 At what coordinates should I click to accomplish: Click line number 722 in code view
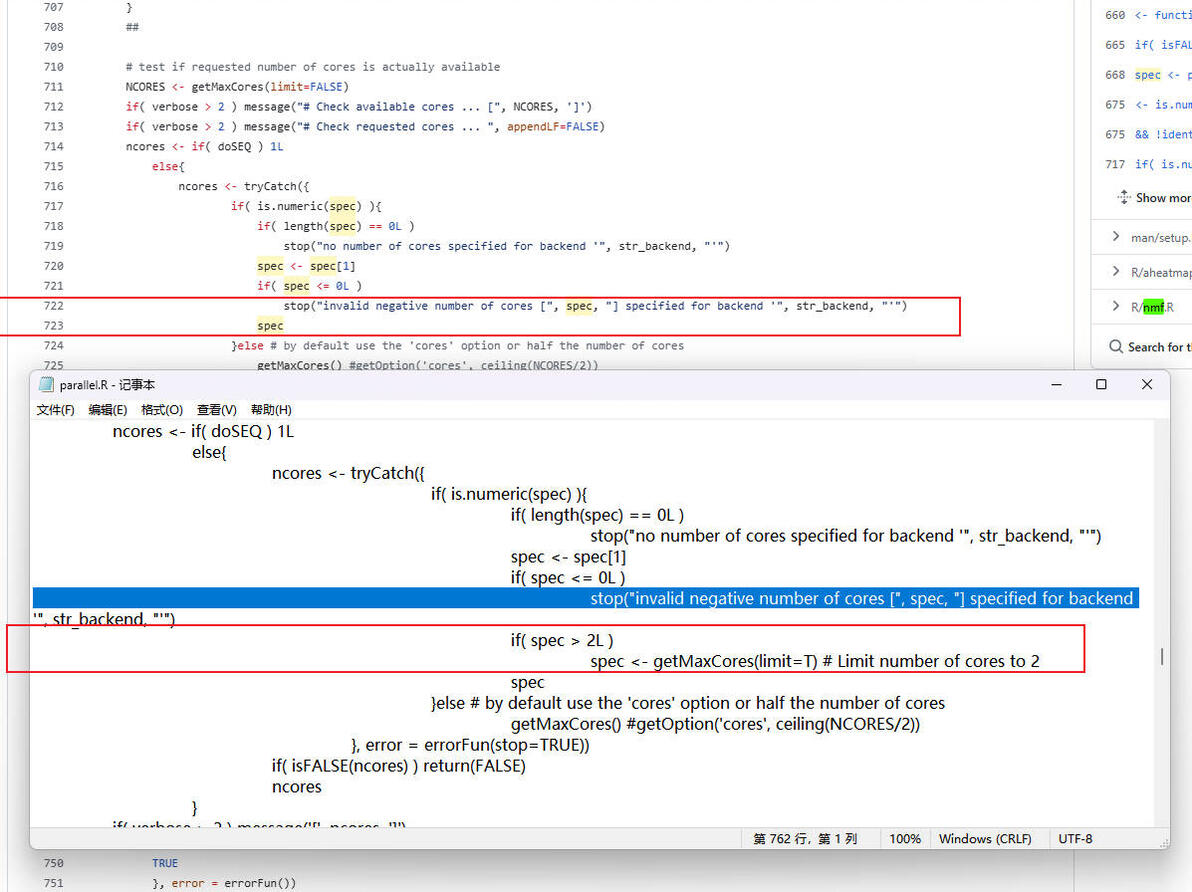click(53, 306)
